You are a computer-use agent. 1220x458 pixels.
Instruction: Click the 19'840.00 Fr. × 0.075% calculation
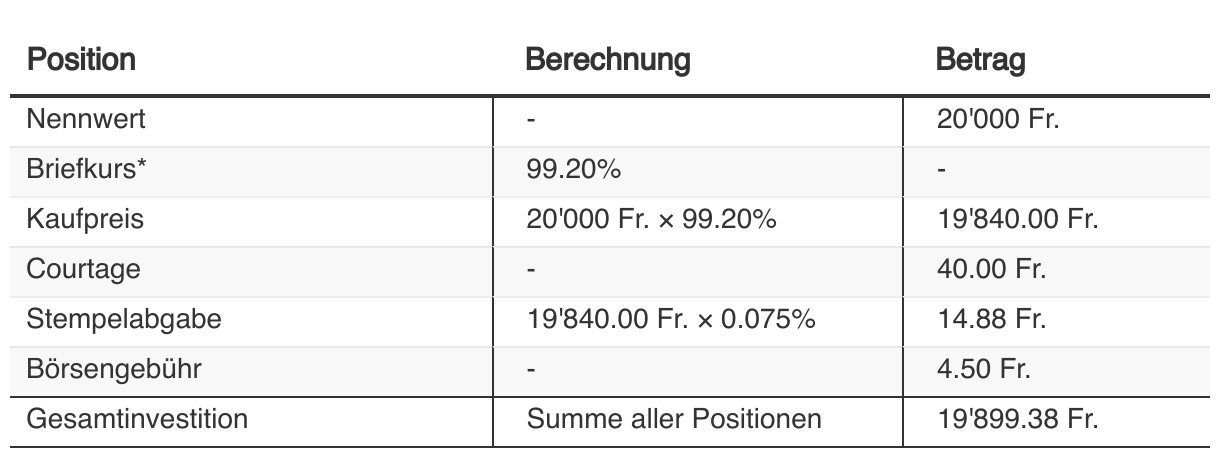click(670, 320)
